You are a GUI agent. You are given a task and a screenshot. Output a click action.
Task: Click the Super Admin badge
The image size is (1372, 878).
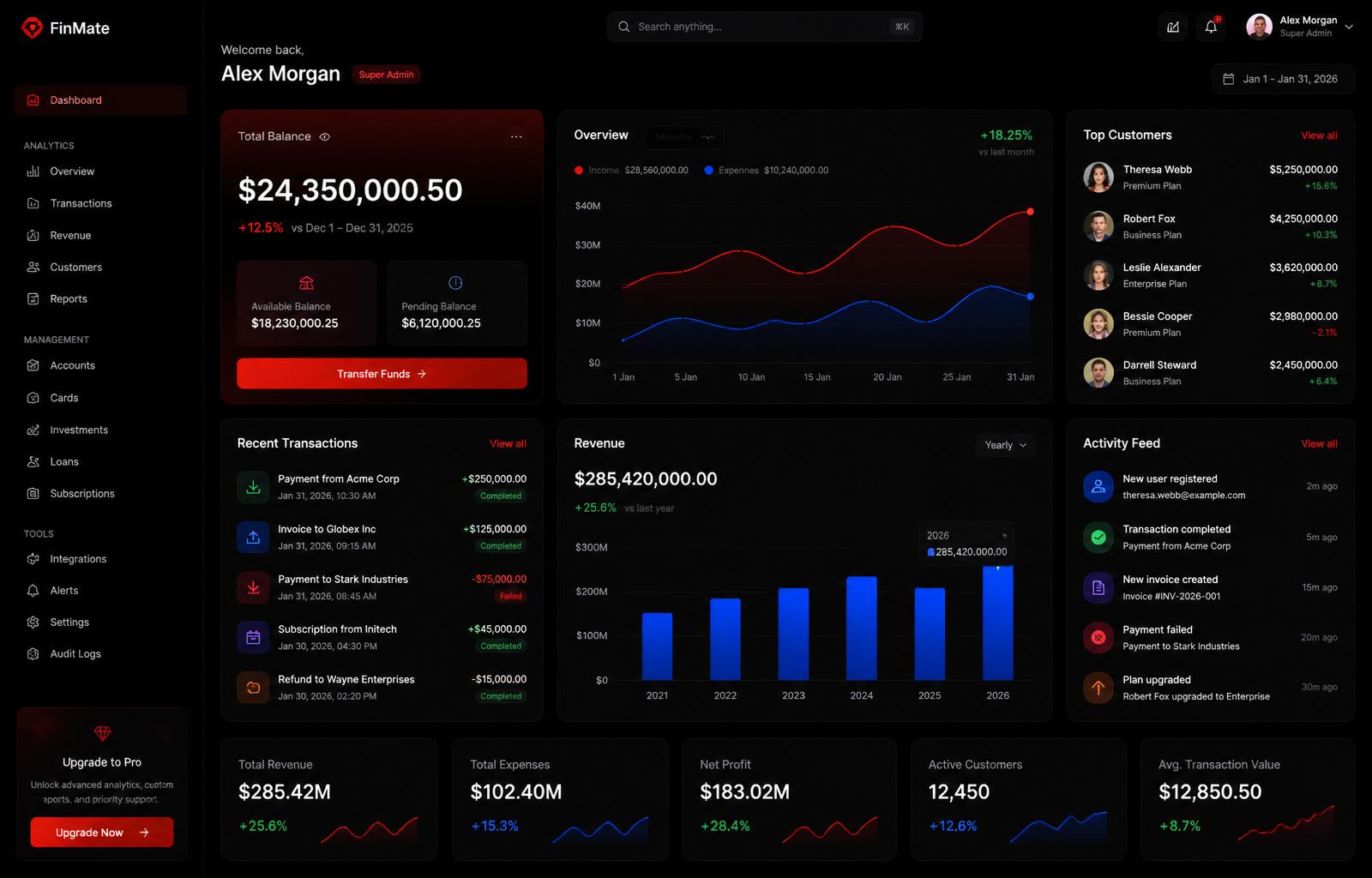(x=386, y=75)
